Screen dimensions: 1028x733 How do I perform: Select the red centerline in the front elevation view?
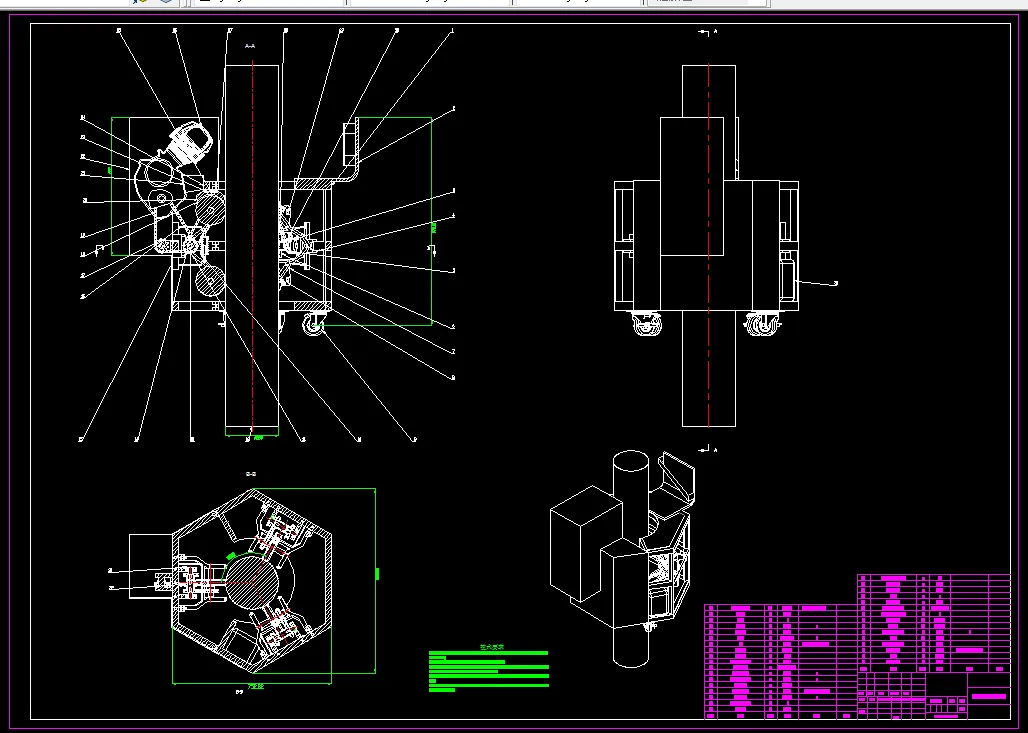pos(709,245)
